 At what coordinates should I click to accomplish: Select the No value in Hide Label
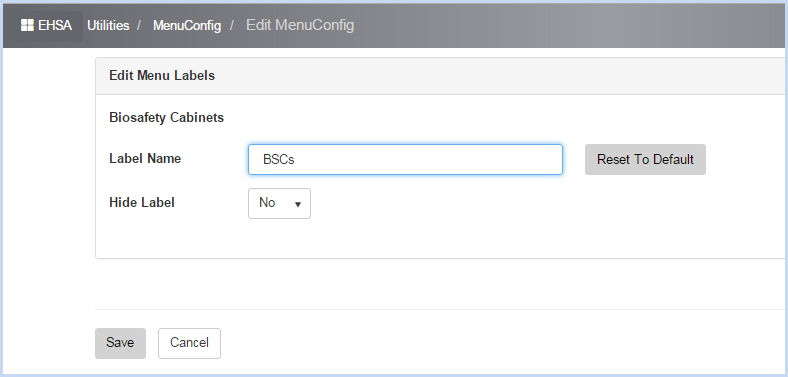tap(267, 203)
